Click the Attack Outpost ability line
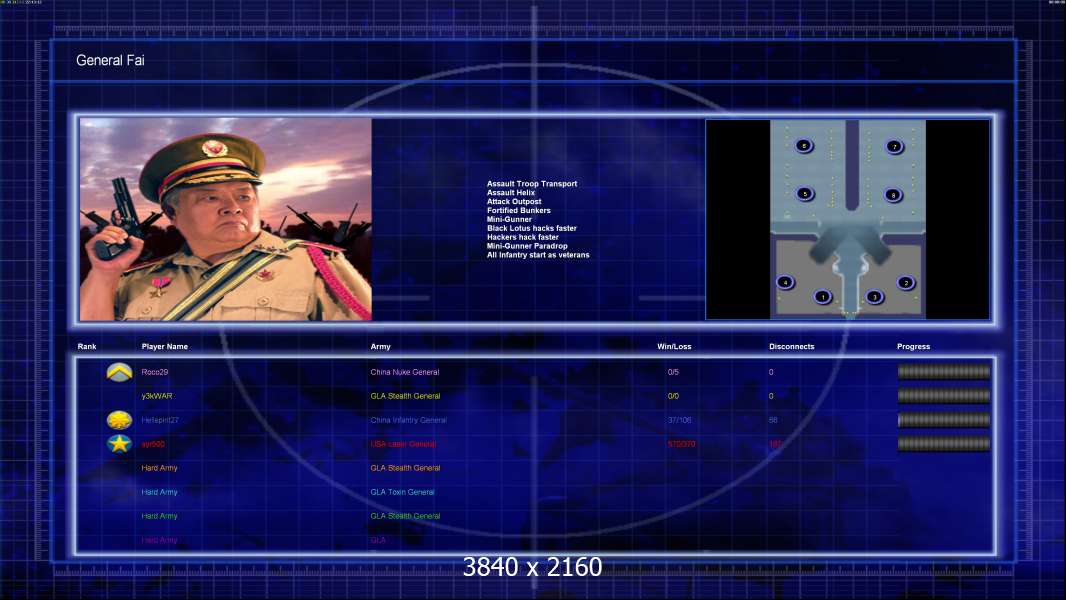1066x600 pixels. (514, 201)
